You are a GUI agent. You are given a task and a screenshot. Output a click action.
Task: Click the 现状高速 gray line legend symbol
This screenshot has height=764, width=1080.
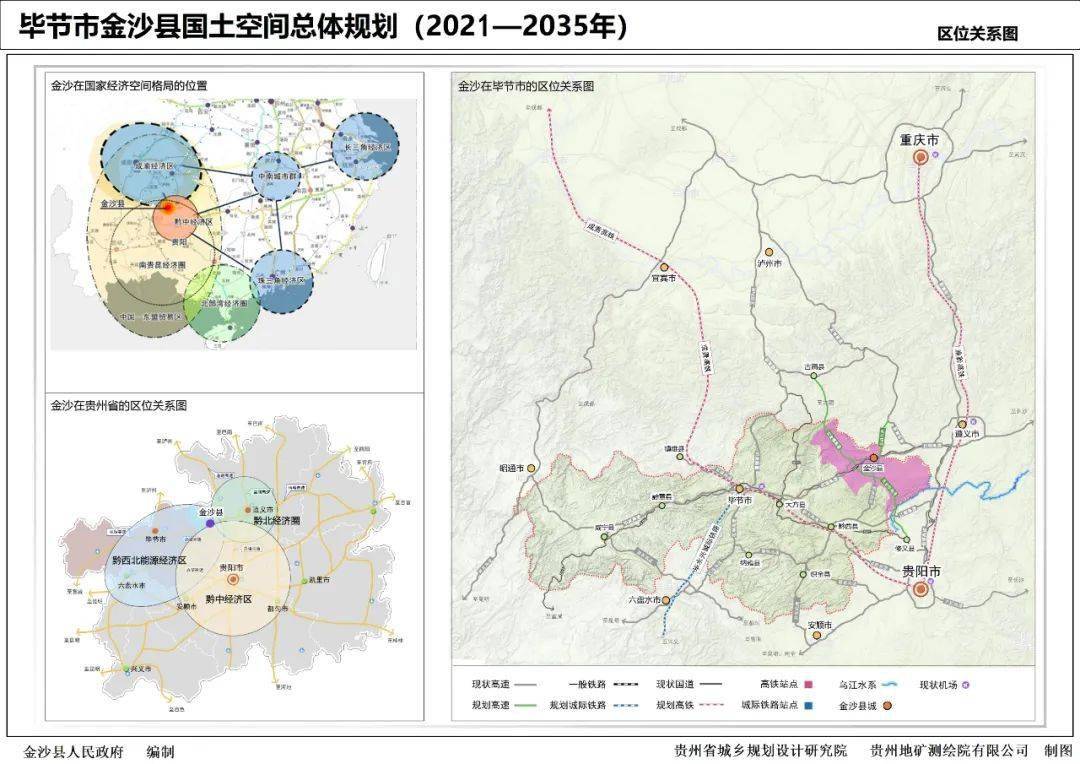526,685
